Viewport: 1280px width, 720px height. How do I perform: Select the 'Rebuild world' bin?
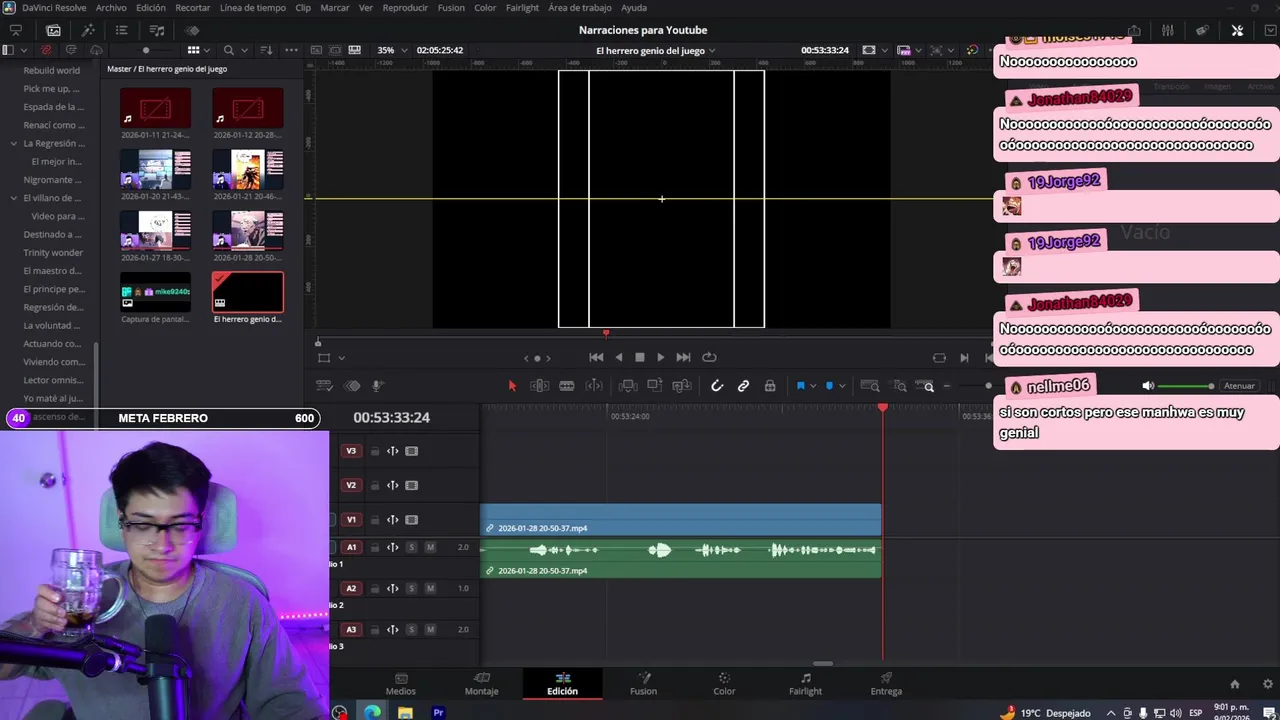coord(52,70)
